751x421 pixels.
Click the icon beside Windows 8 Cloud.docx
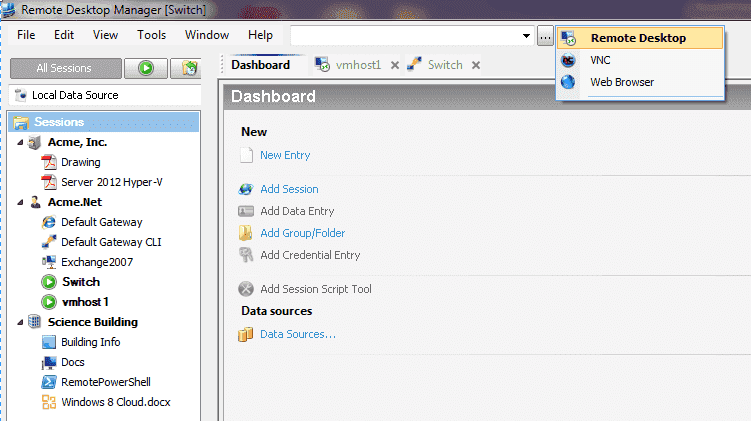click(x=49, y=402)
